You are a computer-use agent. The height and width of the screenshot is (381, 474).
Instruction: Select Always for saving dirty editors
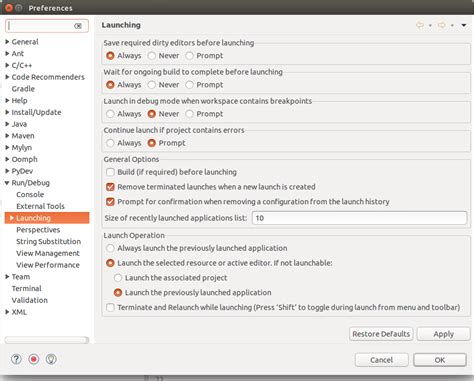tap(110, 56)
